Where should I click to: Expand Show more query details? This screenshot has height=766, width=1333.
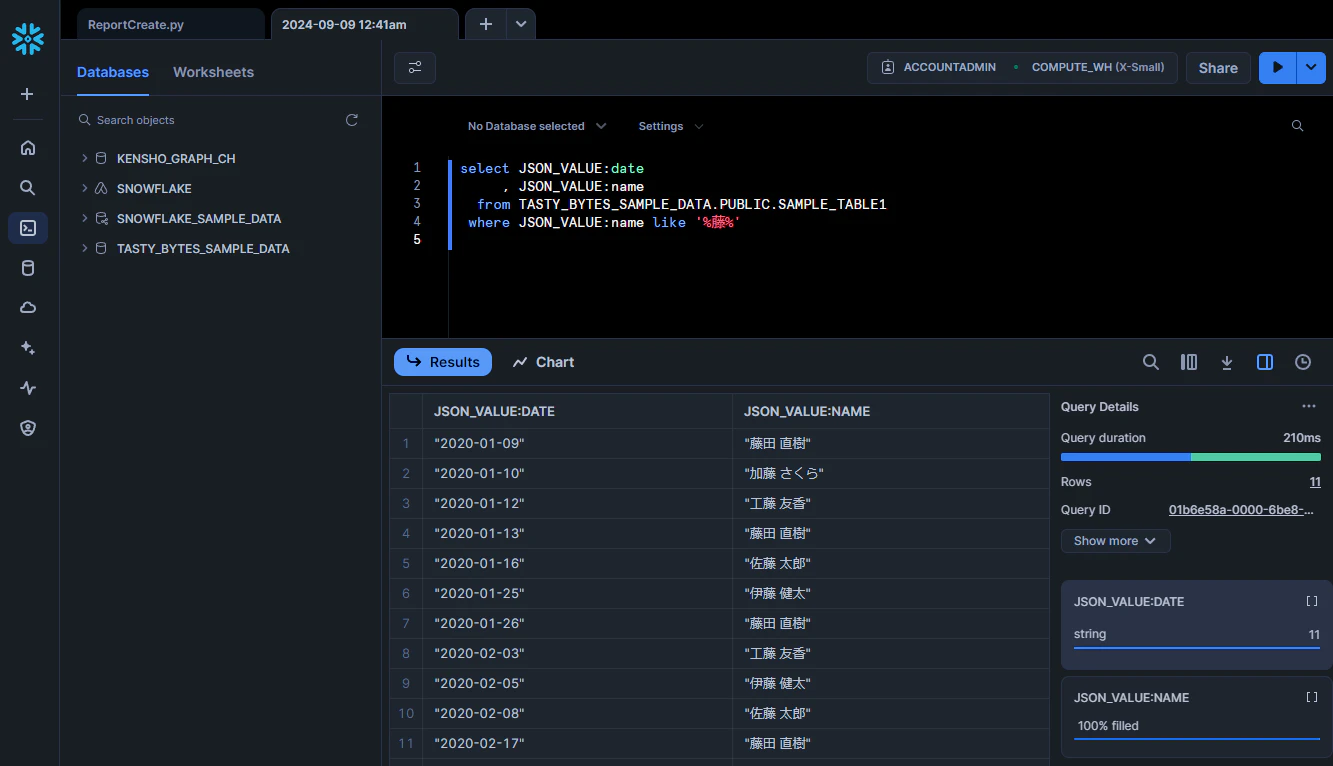(x=1115, y=541)
